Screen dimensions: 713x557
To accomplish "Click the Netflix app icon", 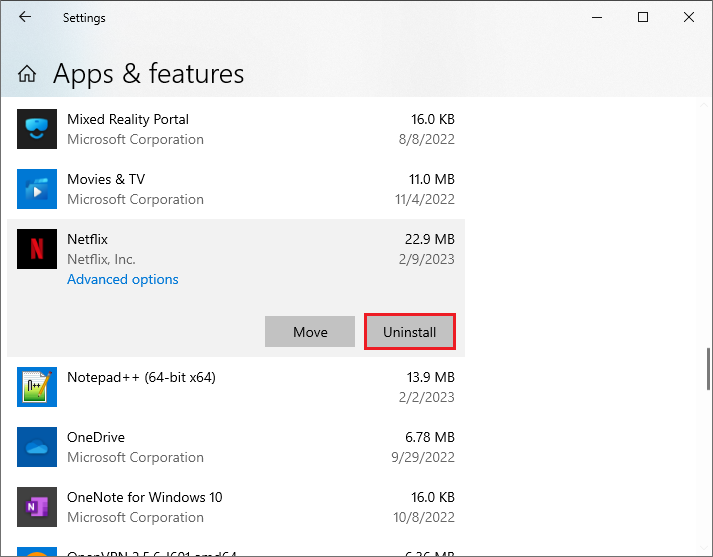I will pyautogui.click(x=37, y=249).
